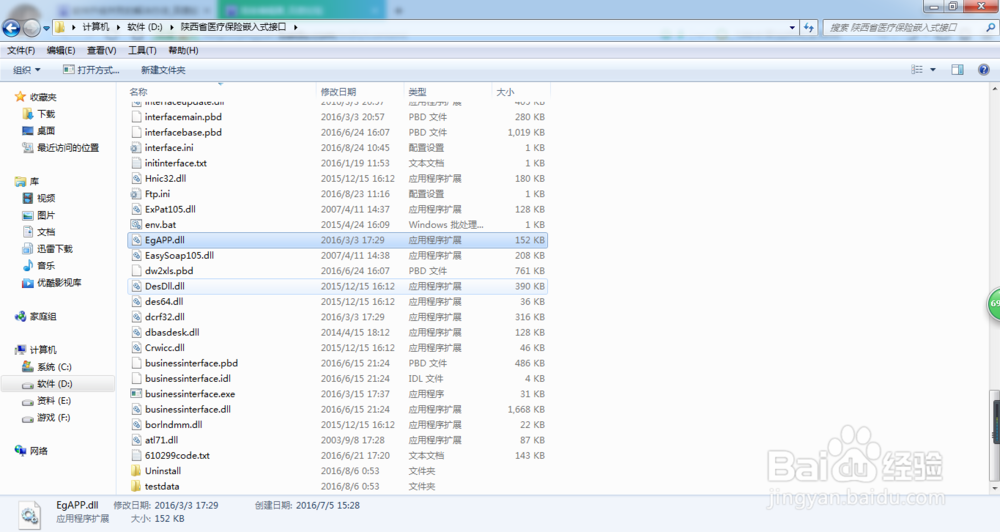Image resolution: width=1000 pixels, height=532 pixels.
Task: Select the Uninstall folder icon
Action: tap(136, 471)
